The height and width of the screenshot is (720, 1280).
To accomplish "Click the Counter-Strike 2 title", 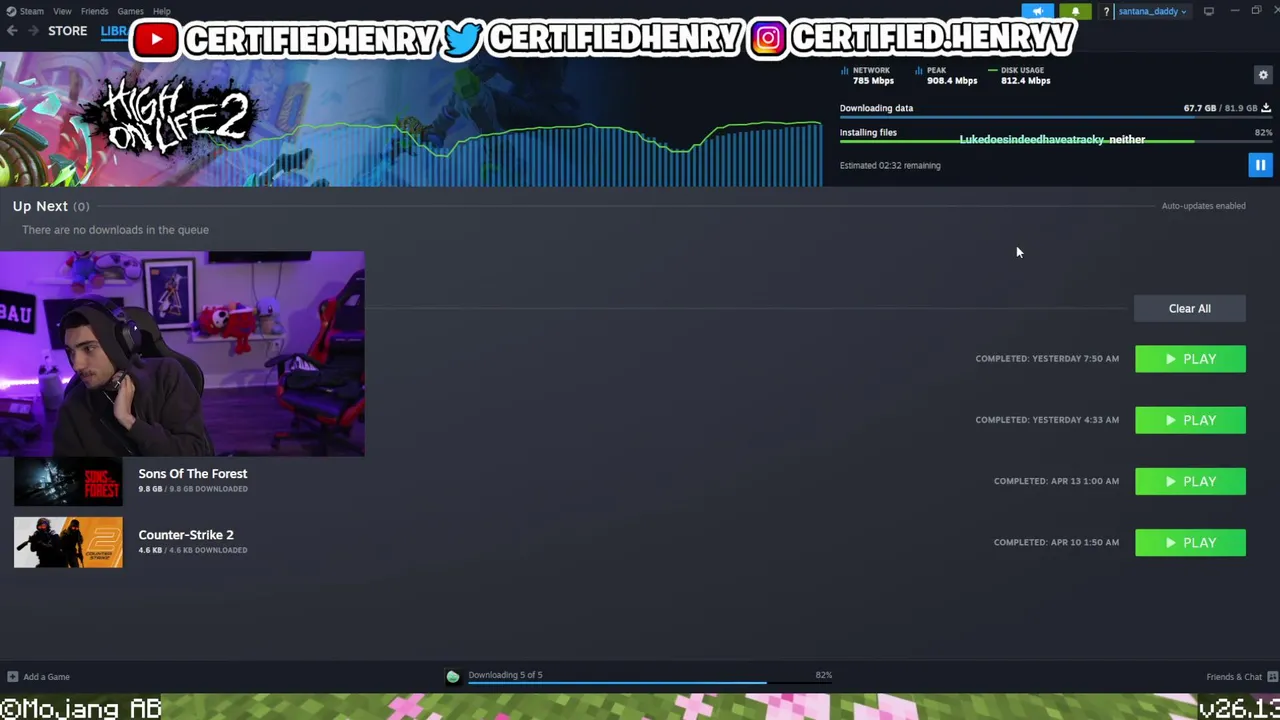I will [186, 535].
